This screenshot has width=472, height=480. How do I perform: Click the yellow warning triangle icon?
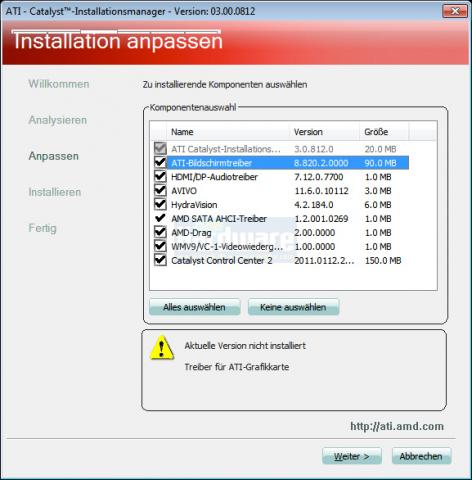tap(162, 348)
